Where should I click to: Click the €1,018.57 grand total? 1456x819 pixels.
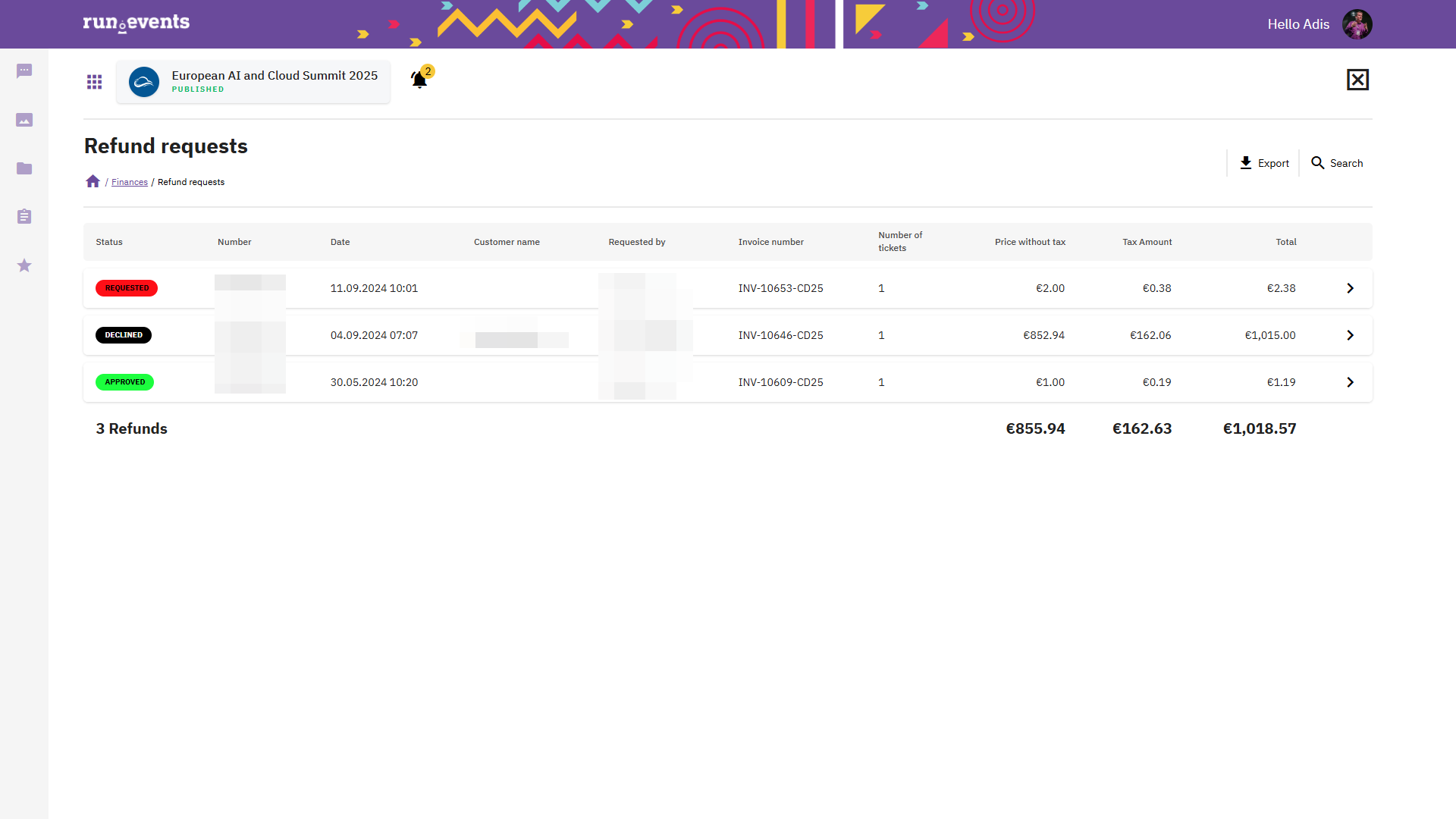coord(1260,428)
